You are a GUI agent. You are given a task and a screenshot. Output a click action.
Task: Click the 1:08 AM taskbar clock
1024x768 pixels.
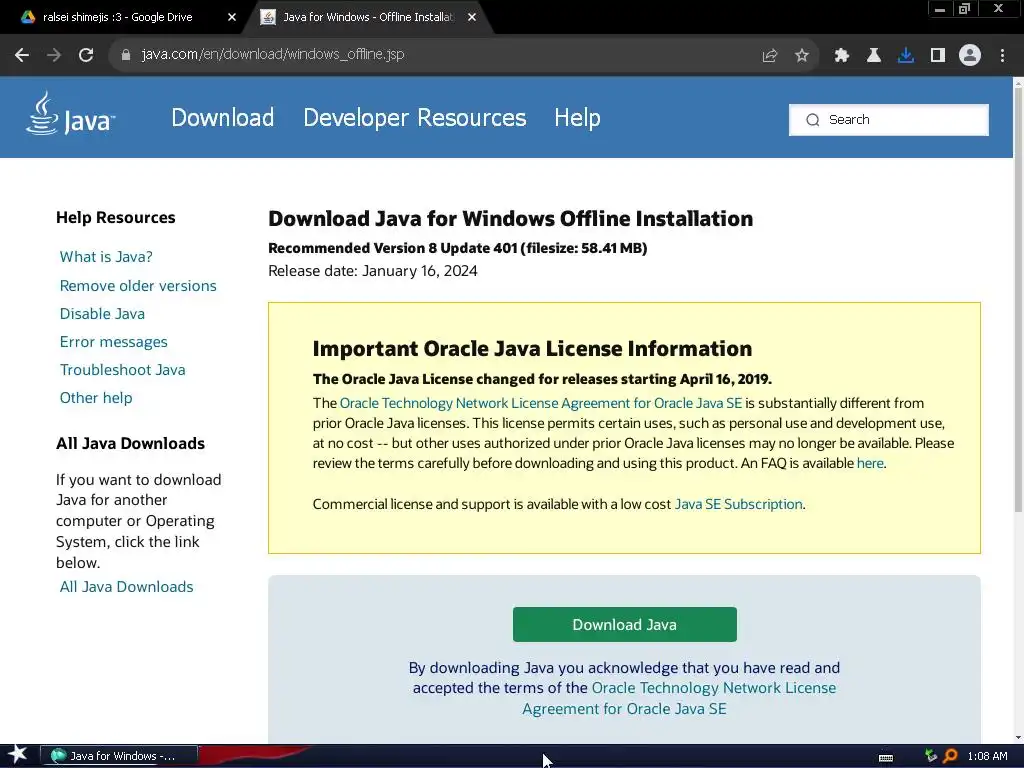(987, 756)
